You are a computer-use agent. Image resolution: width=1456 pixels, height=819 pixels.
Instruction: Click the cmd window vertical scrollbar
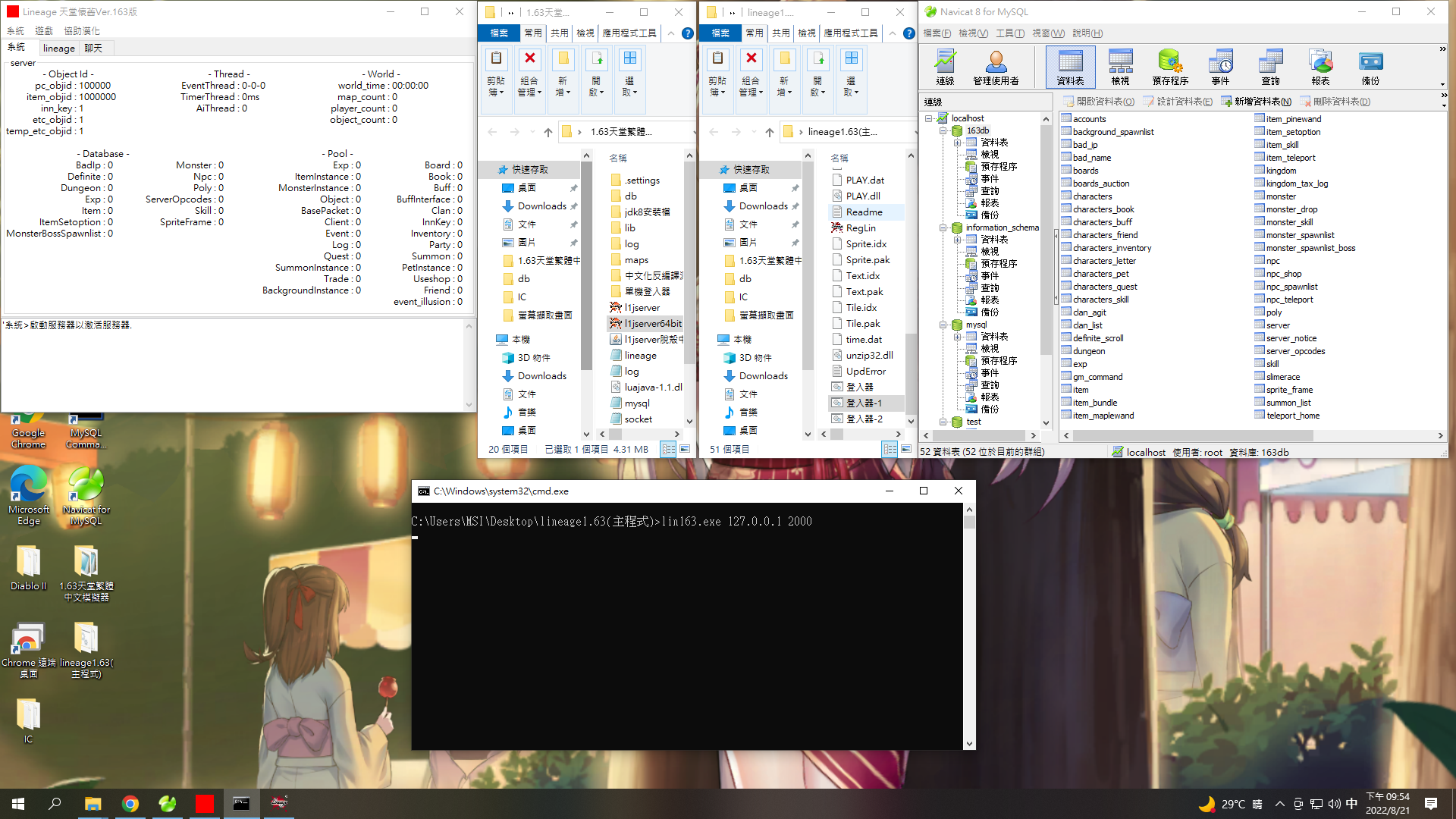(x=969, y=626)
